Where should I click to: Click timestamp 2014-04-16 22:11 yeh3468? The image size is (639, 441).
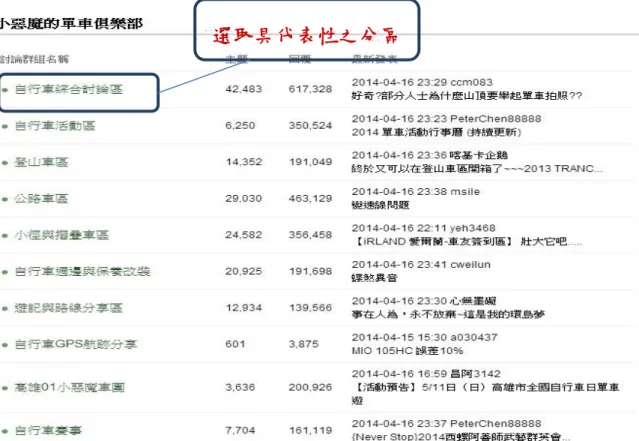click(x=423, y=228)
